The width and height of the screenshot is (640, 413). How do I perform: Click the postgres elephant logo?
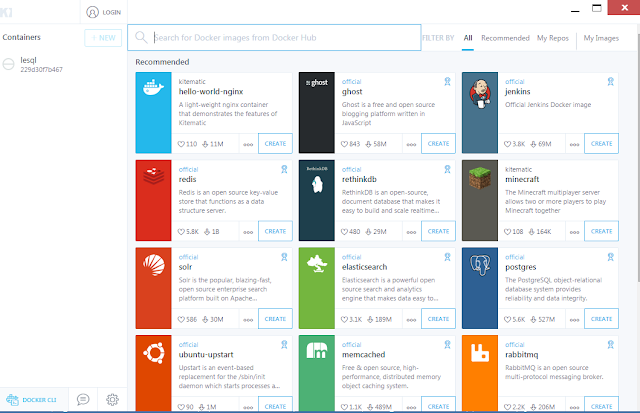[x=480, y=265]
